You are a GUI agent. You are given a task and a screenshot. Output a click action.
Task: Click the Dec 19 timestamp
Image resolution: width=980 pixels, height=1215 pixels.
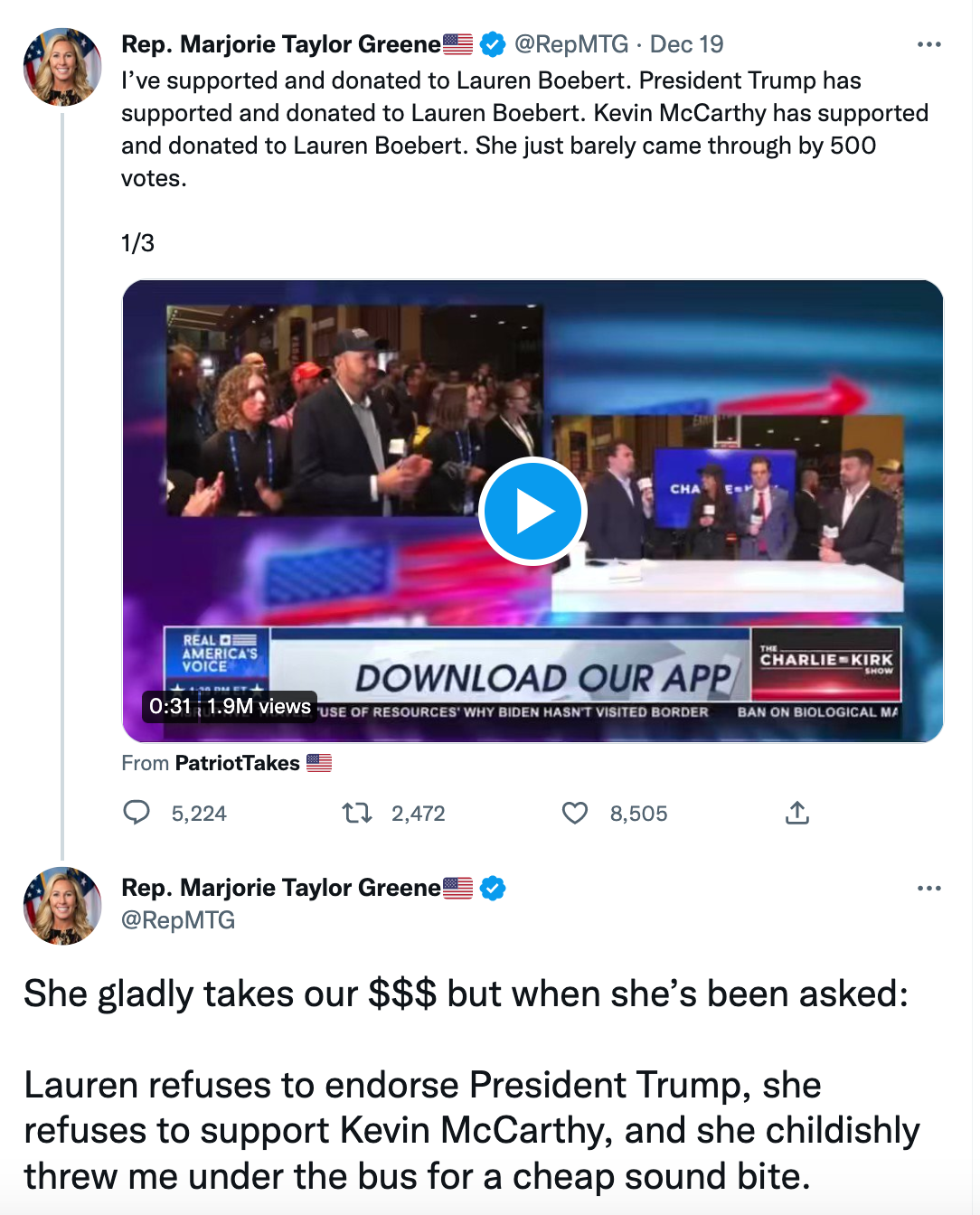point(687,44)
